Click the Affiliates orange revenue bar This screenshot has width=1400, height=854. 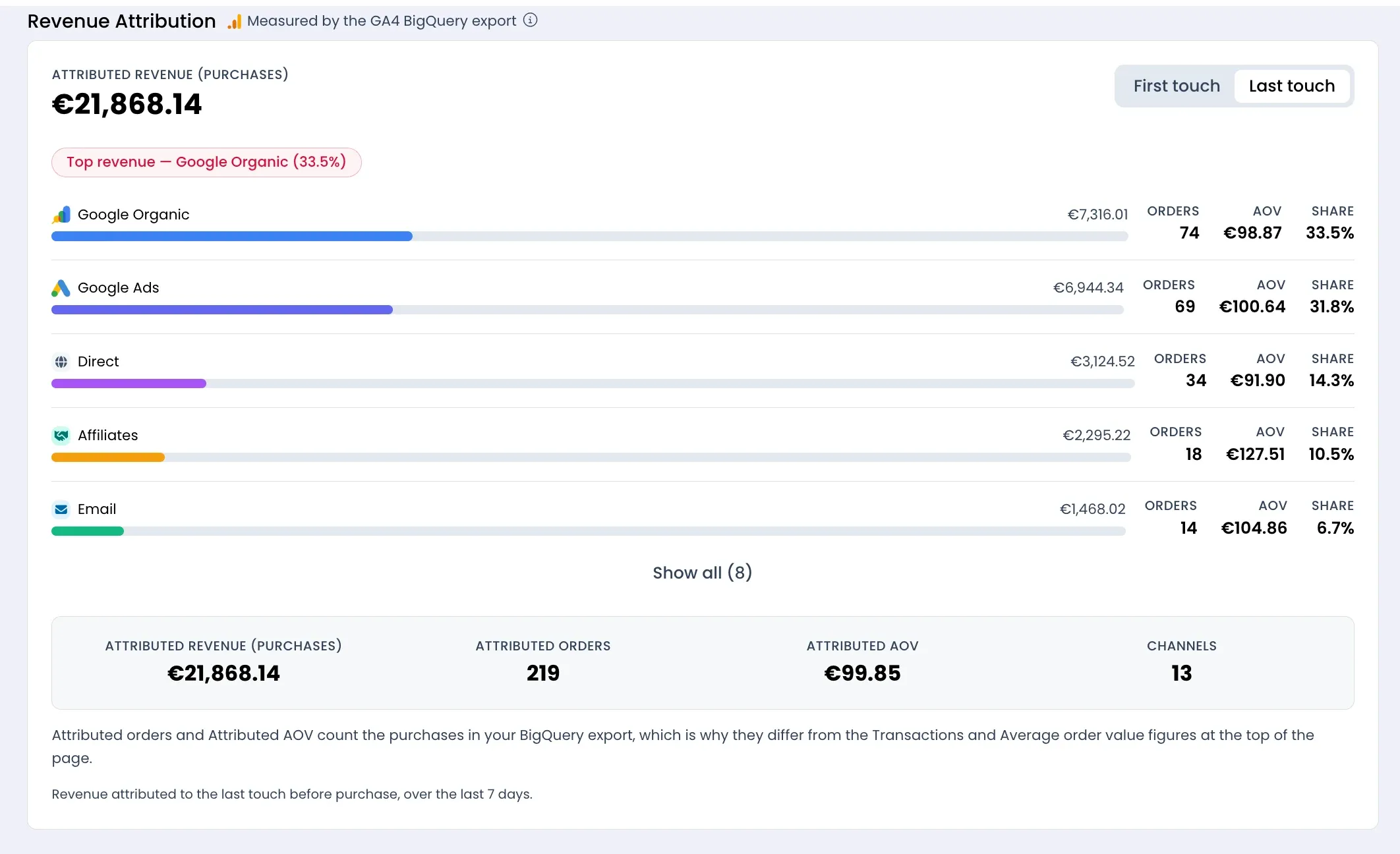click(108, 457)
